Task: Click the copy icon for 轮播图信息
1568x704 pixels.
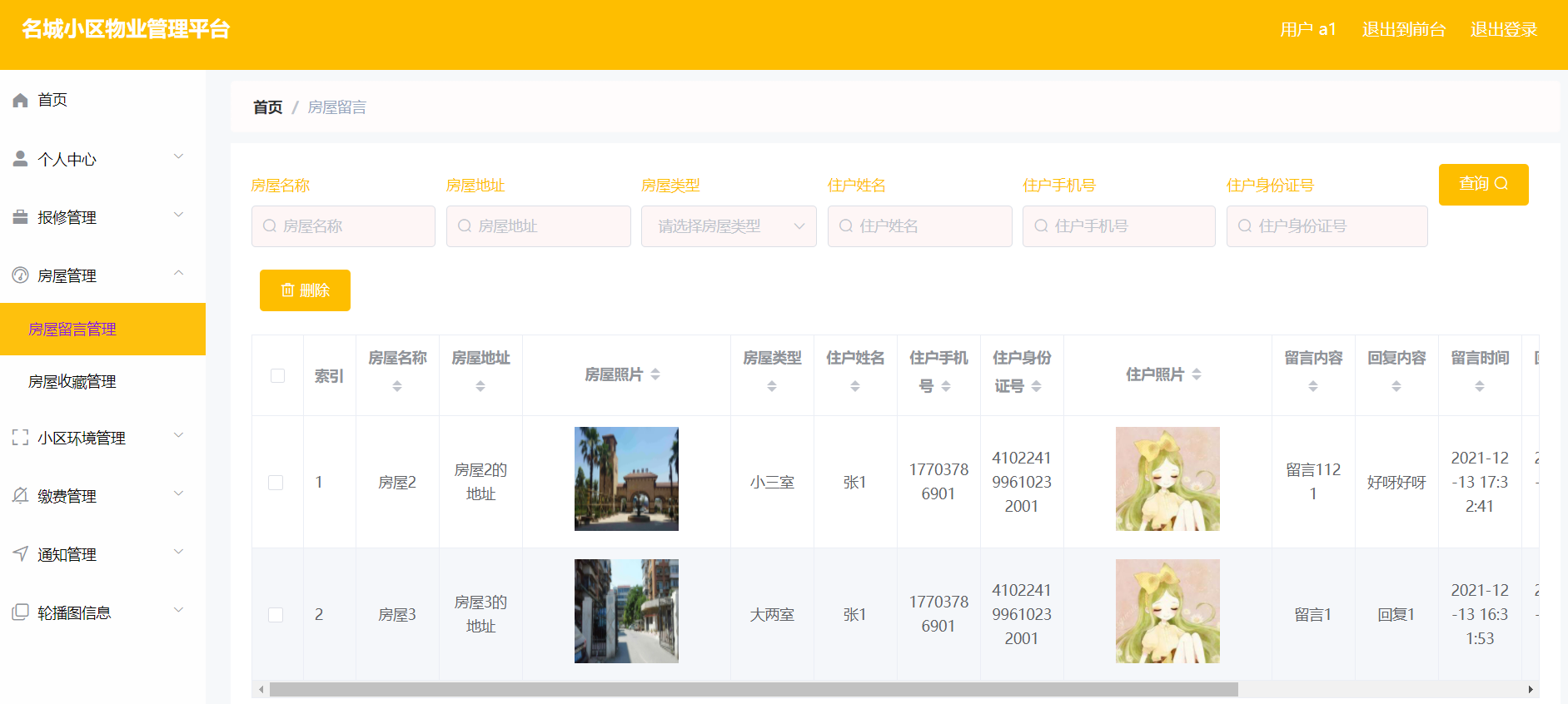Action: coord(21,612)
